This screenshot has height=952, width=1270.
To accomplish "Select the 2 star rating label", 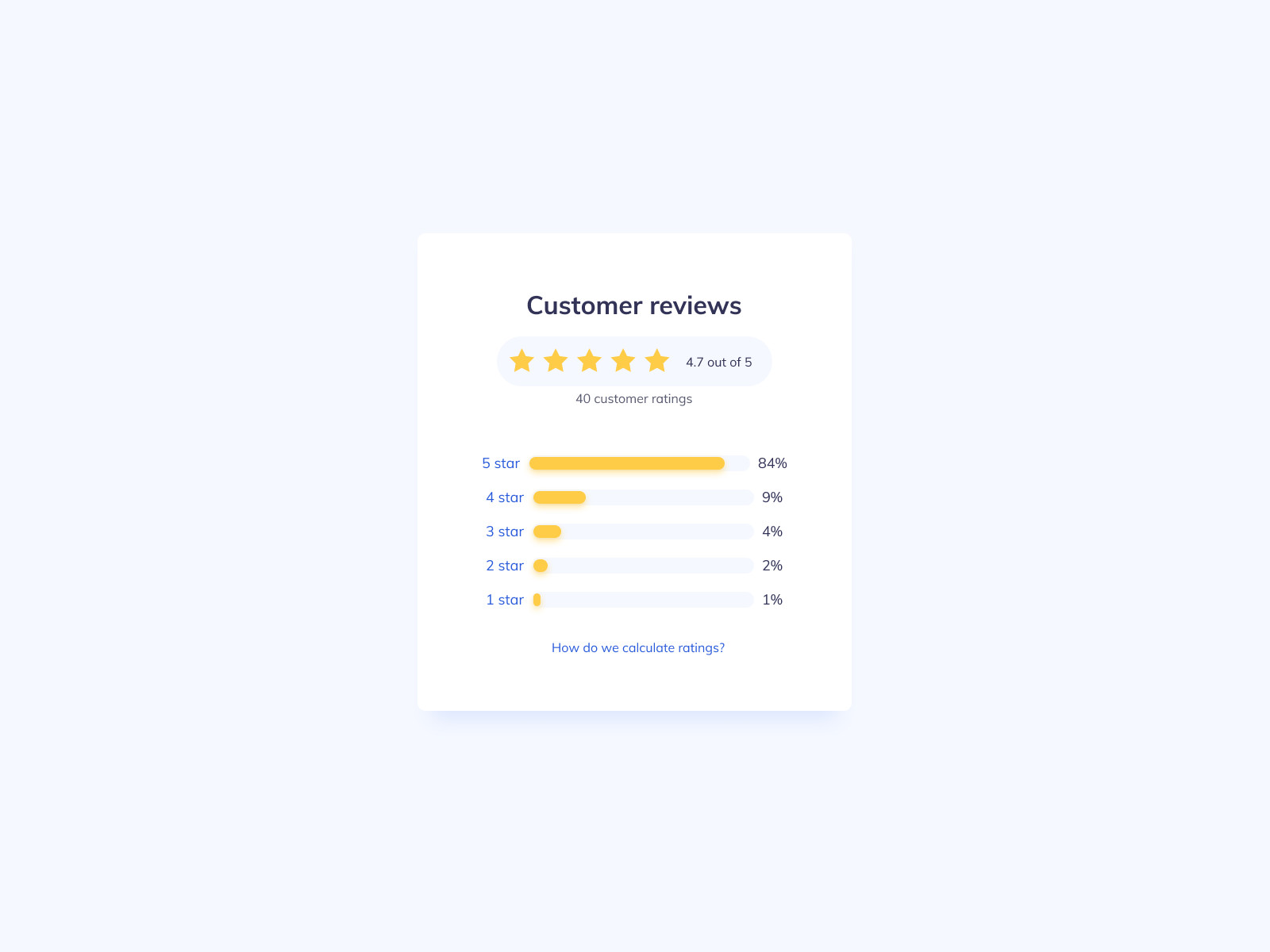I will (505, 566).
